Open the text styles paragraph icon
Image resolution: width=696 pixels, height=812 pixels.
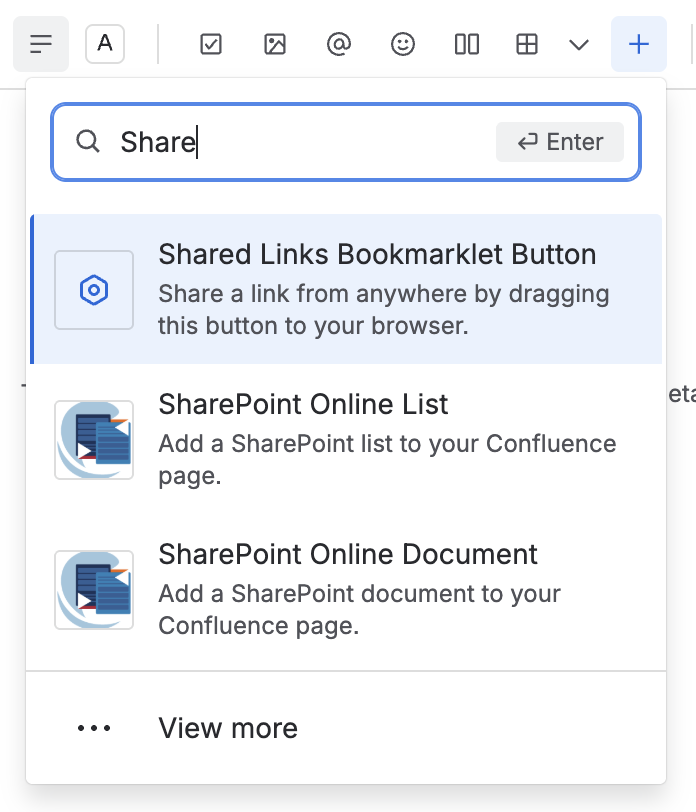pyautogui.click(x=41, y=44)
